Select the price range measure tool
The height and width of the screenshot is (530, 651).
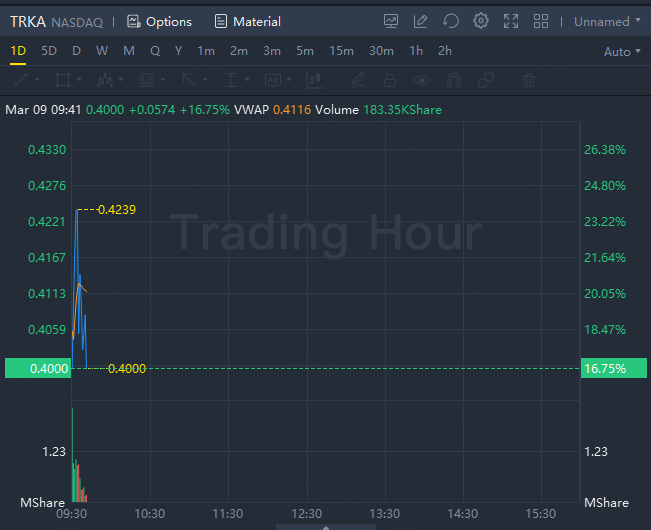pyautogui.click(x=231, y=80)
